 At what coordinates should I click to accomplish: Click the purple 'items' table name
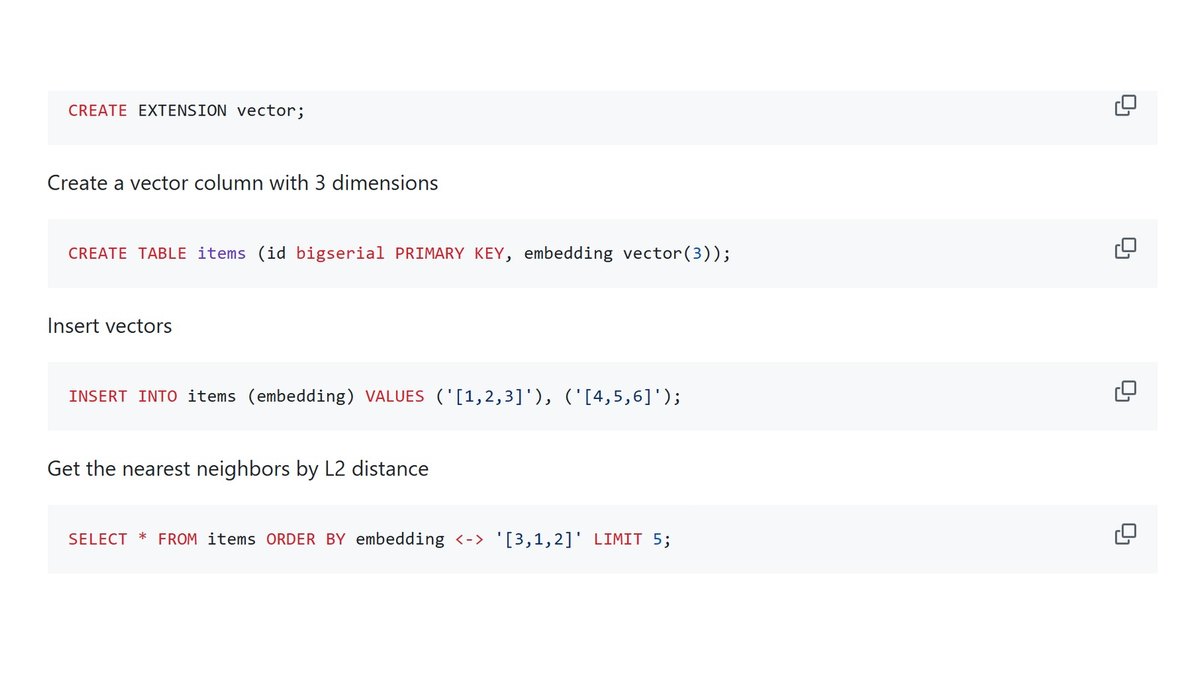tap(221, 253)
